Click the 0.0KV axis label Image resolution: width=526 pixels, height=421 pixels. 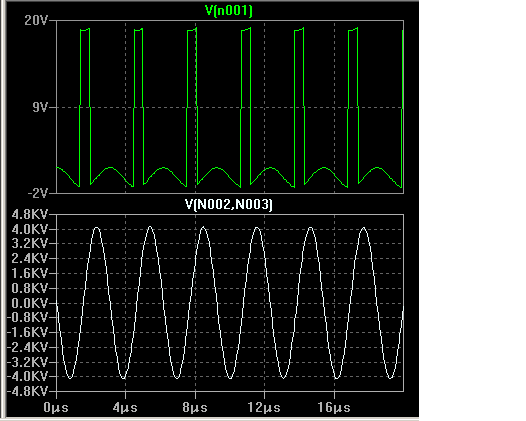[x=30, y=304]
